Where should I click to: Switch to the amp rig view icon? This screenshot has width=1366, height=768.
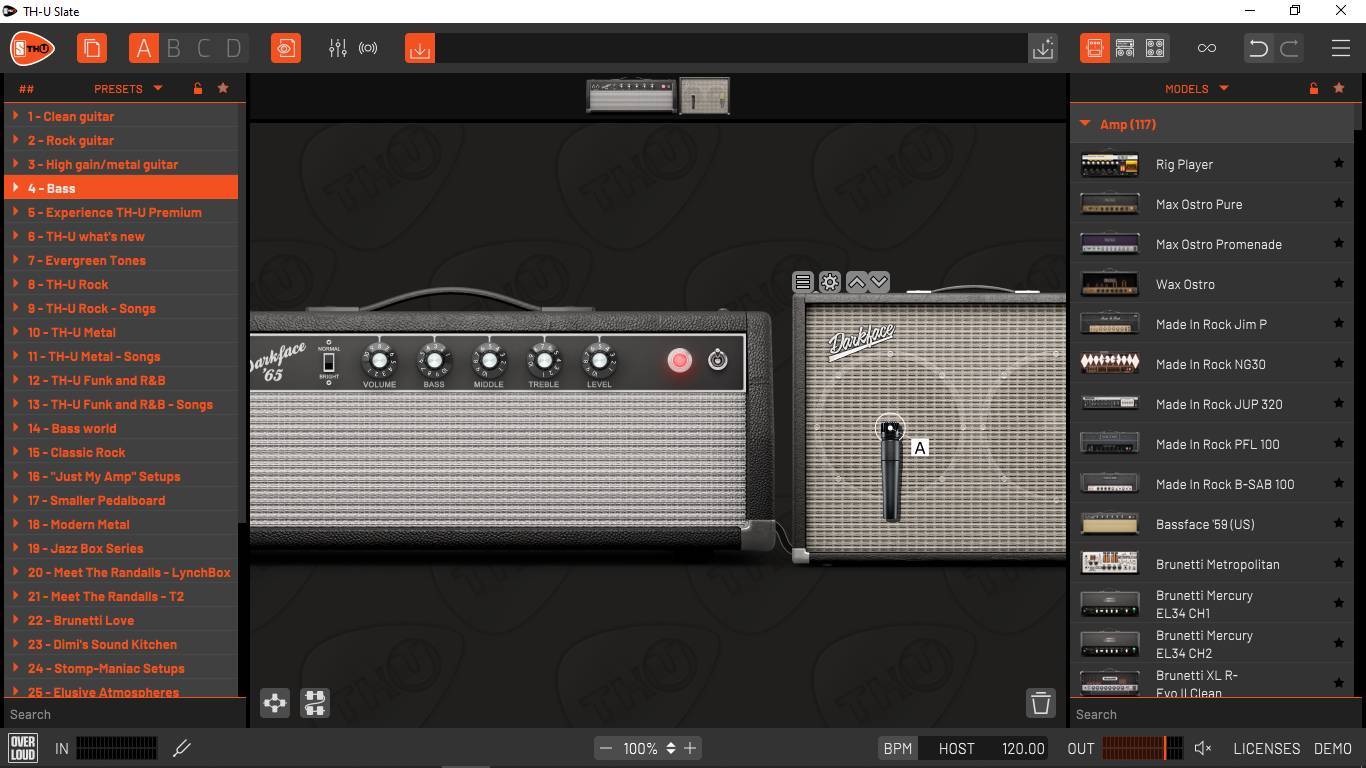(x=1095, y=48)
